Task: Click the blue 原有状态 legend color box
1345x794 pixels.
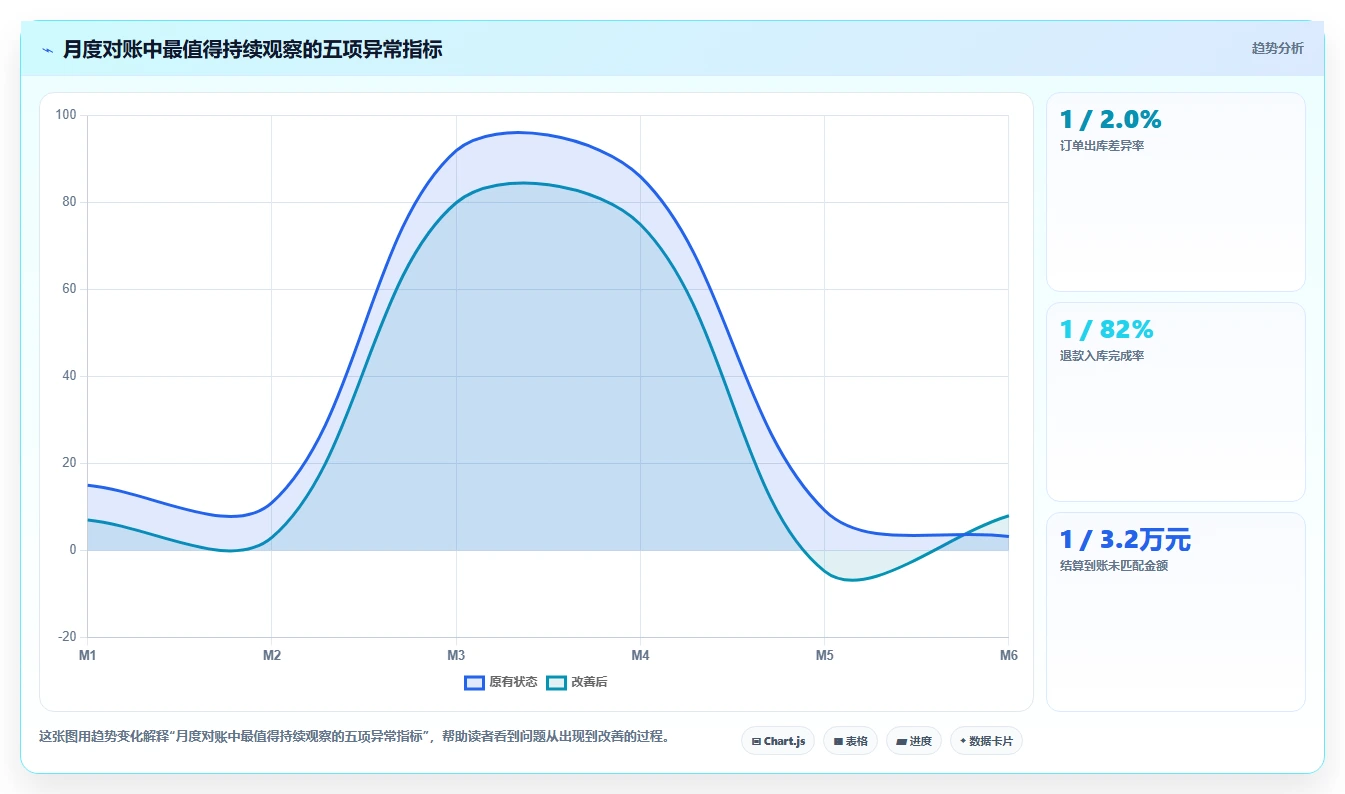Action: tap(475, 682)
